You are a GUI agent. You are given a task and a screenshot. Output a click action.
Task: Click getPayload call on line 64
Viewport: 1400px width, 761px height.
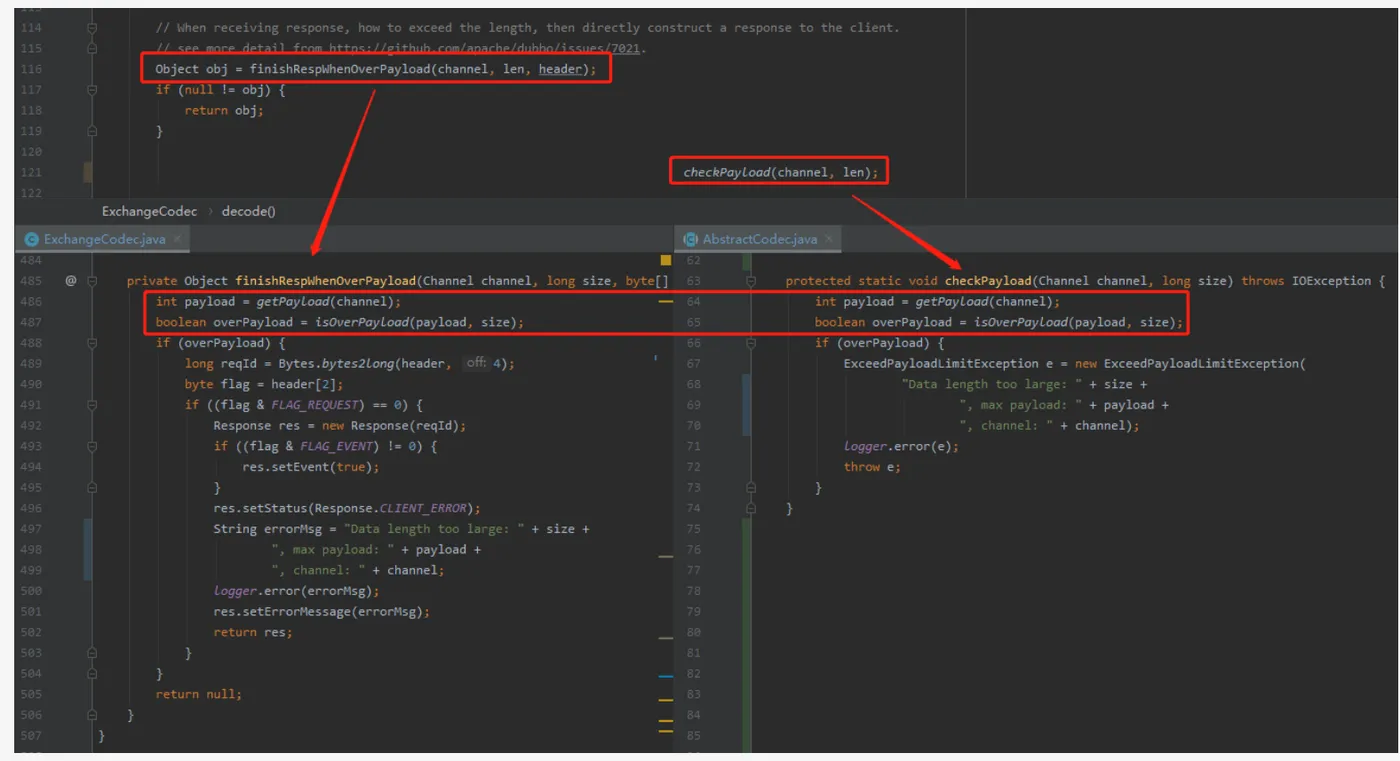952,302
